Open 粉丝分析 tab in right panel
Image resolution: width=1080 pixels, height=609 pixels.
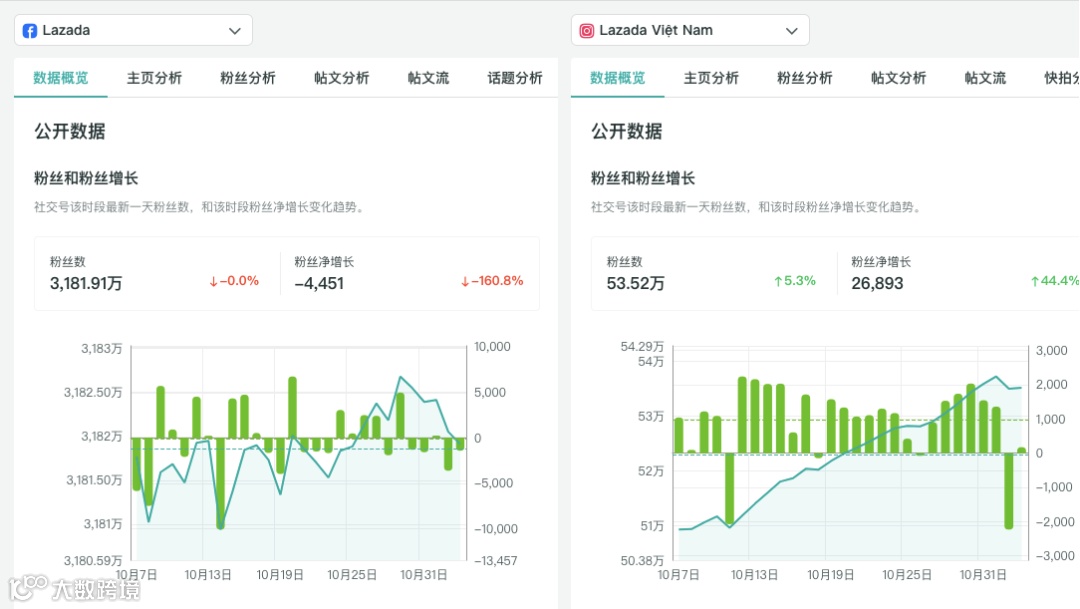coord(804,78)
